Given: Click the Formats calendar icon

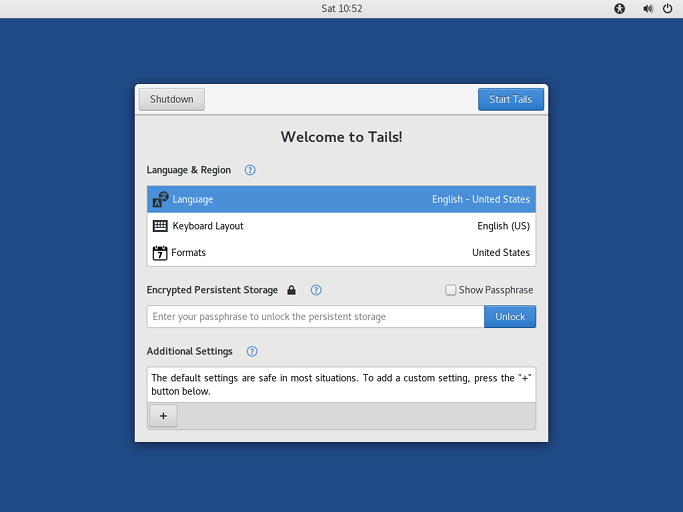Looking at the screenshot, I should tap(160, 253).
